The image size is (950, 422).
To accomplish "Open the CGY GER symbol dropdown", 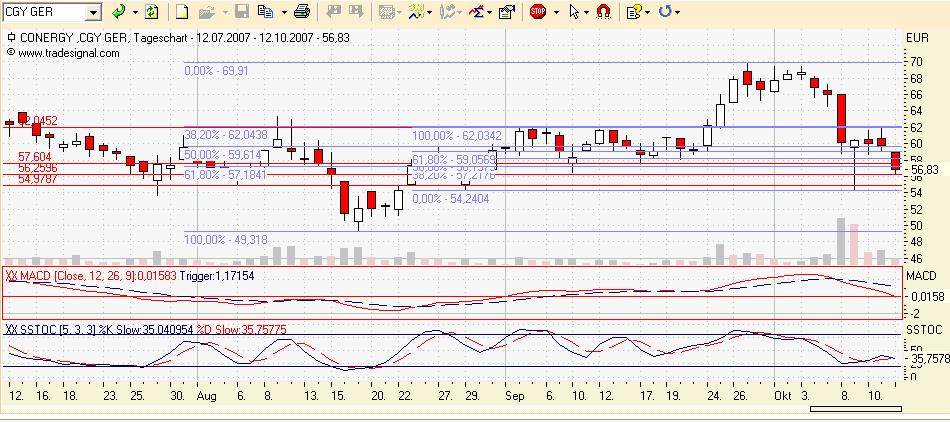I will point(93,12).
